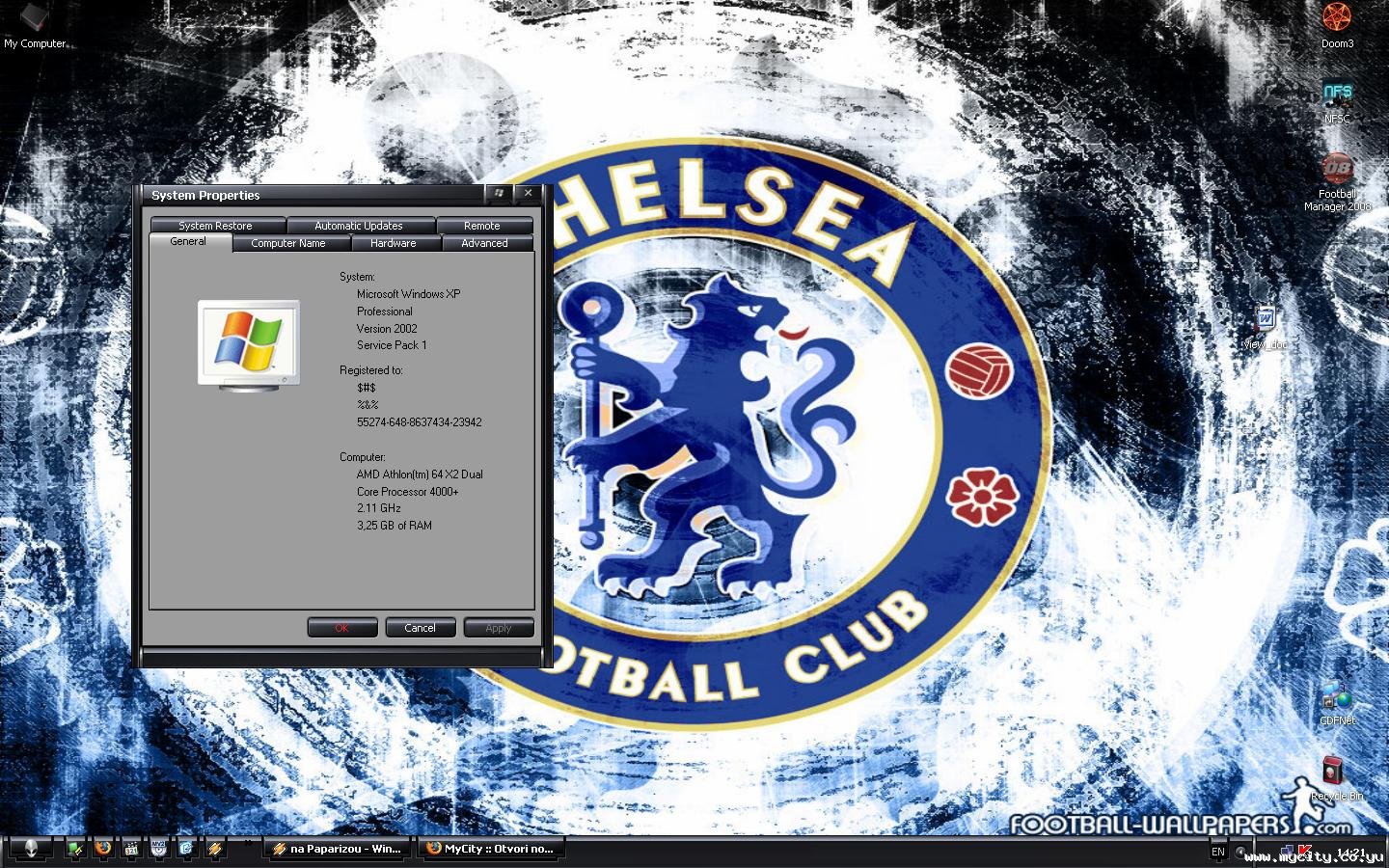This screenshot has width=1389, height=868.
Task: Launch Firefox from quick launch
Action: click(103, 849)
